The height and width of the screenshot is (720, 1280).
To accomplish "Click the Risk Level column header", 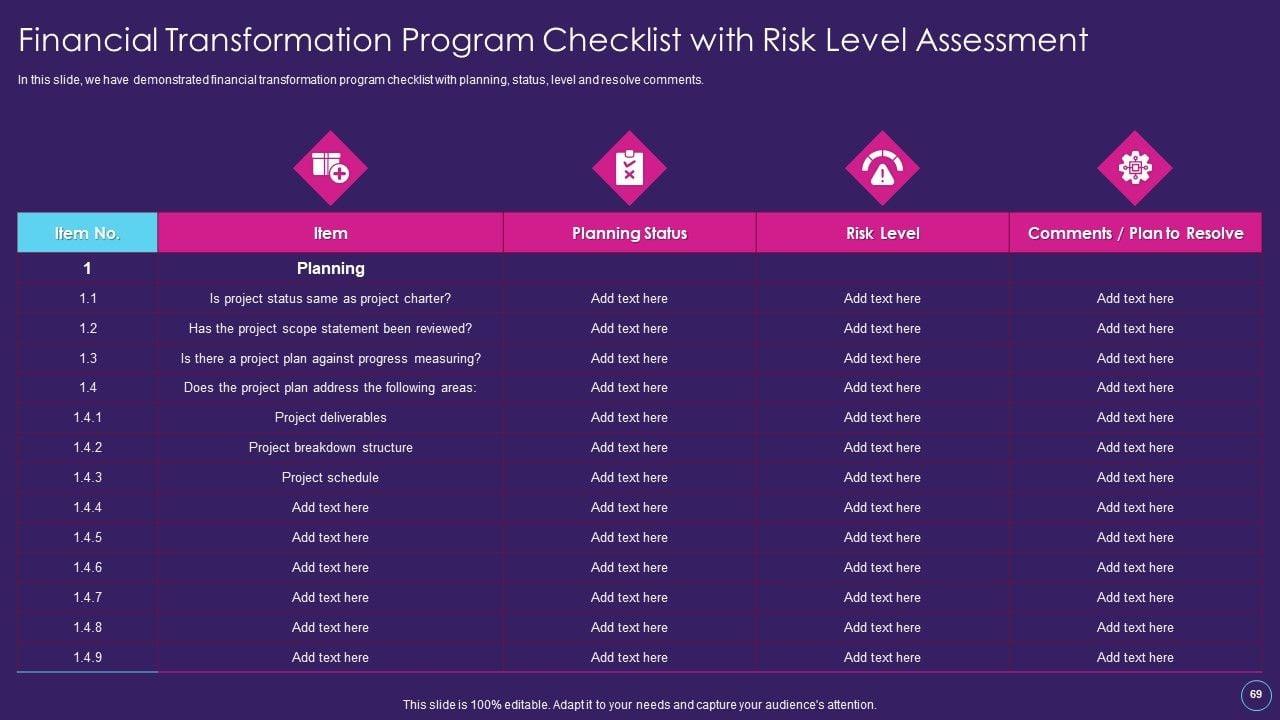I will (882, 233).
